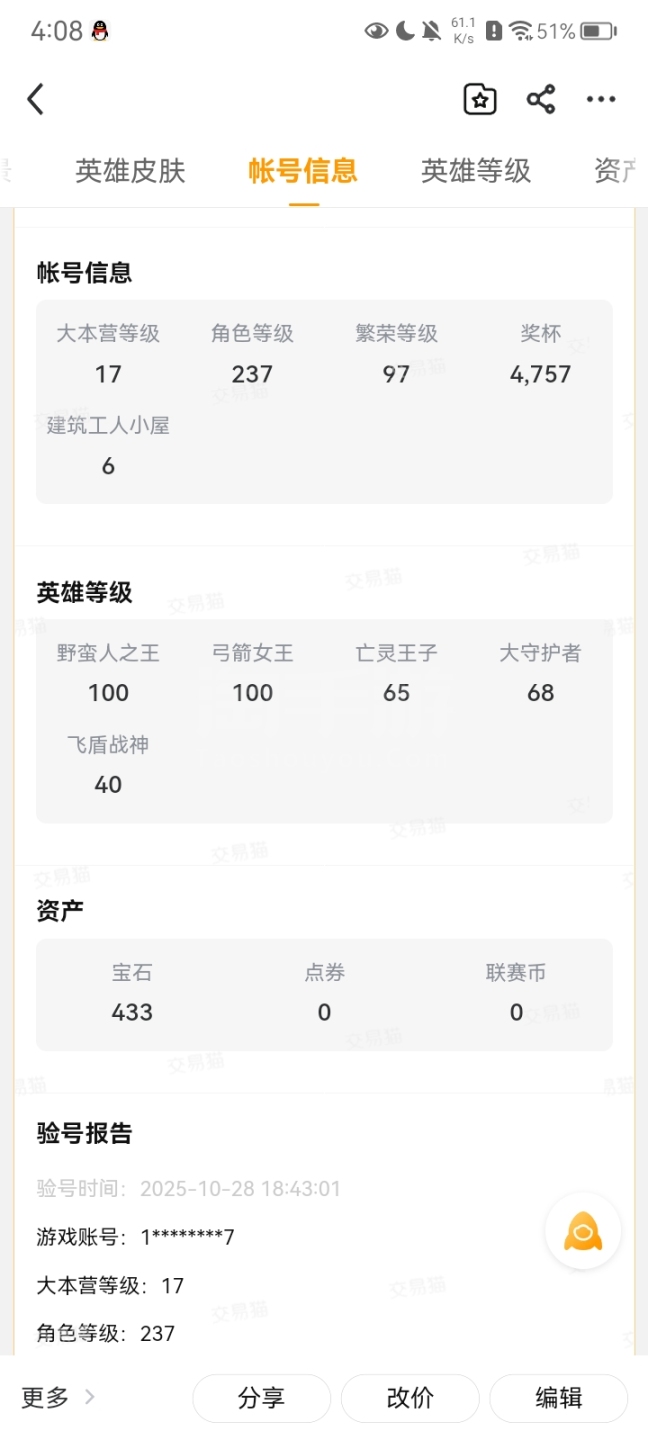Tap the back arrow icon
648x1440 pixels.
(x=36, y=99)
